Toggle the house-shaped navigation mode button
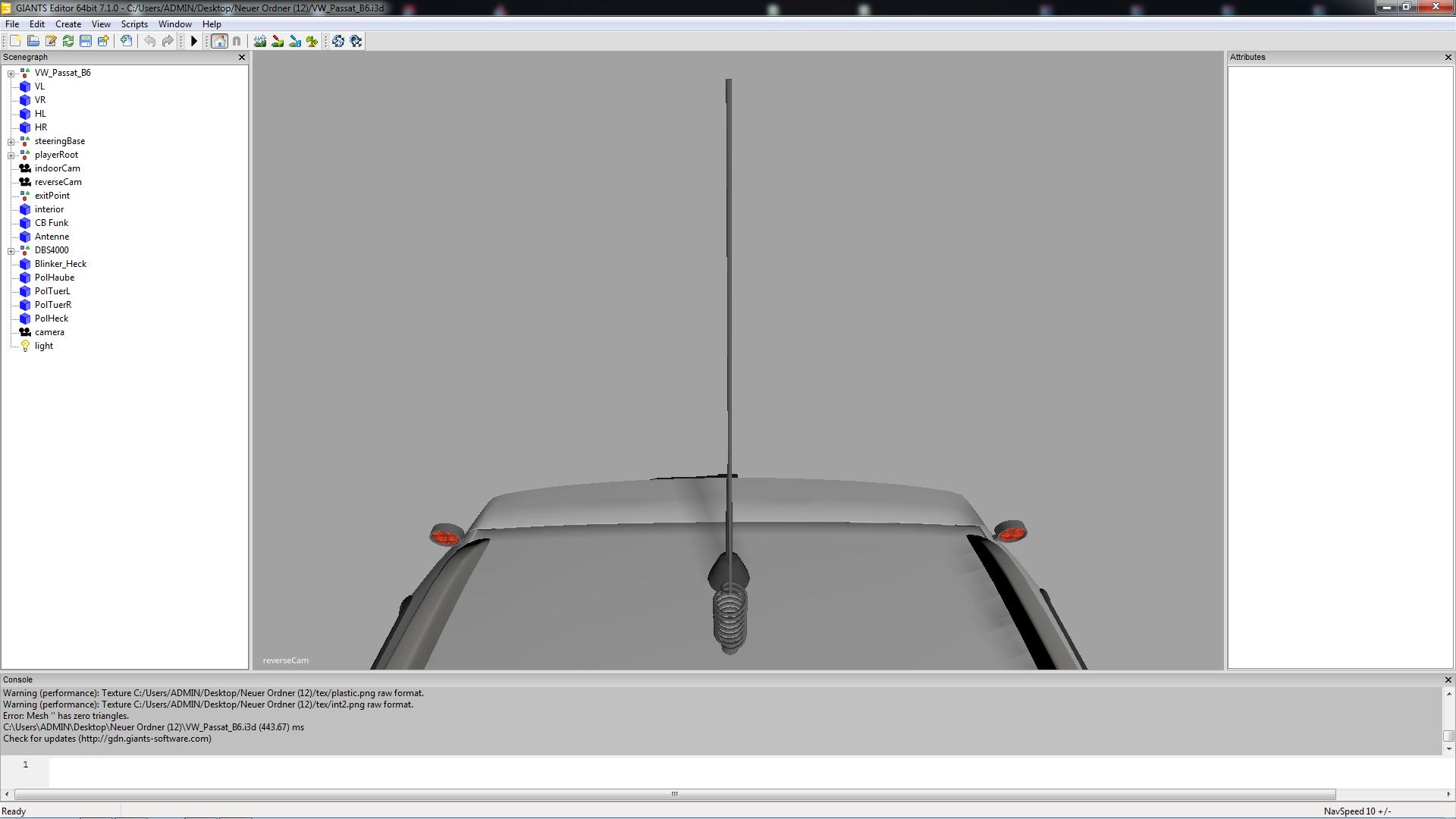 (x=219, y=41)
